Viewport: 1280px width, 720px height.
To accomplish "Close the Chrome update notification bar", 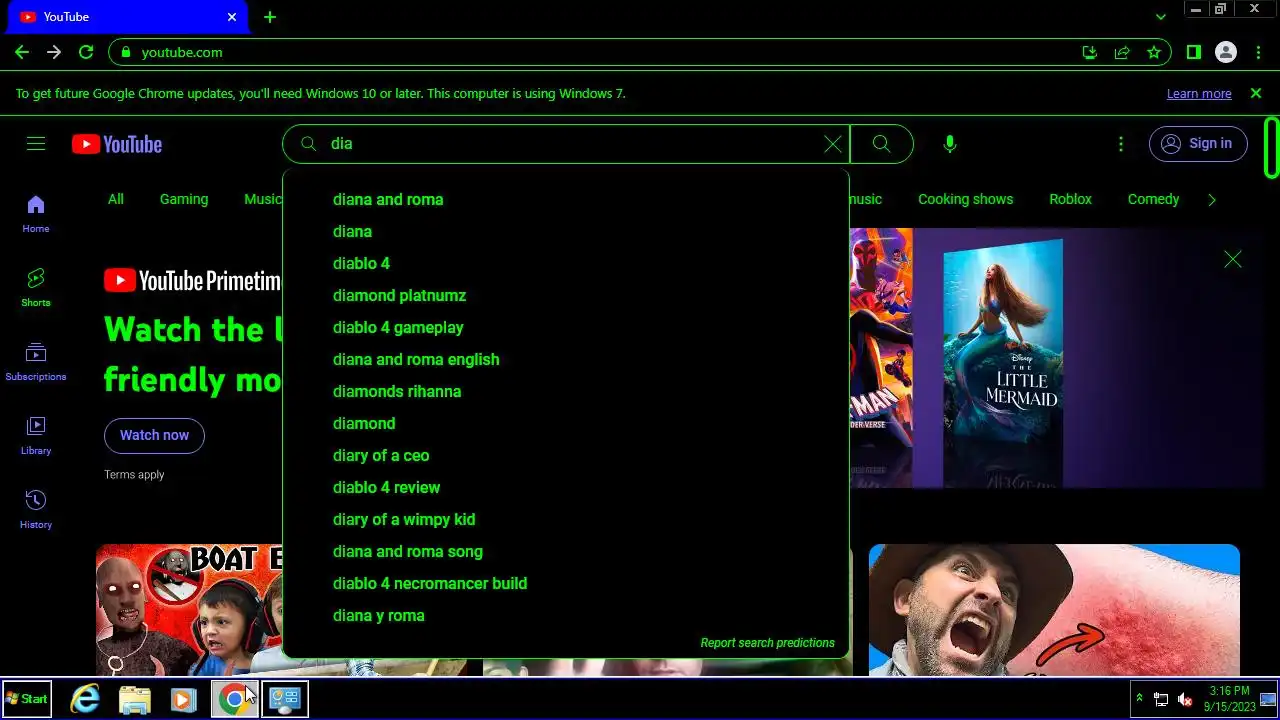I will point(1256,93).
